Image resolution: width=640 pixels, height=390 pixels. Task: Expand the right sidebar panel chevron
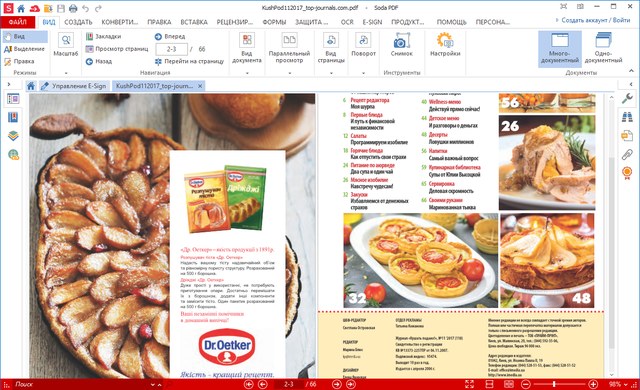(x=631, y=84)
